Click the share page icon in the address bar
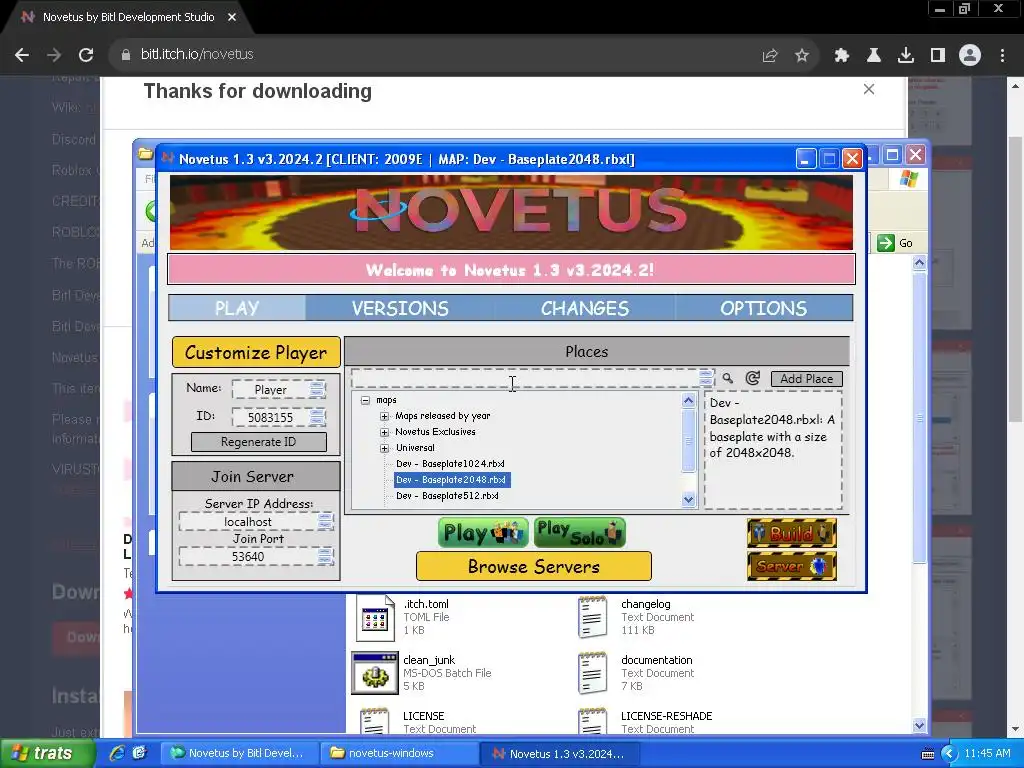Screen dimensions: 1024x768 (770, 56)
